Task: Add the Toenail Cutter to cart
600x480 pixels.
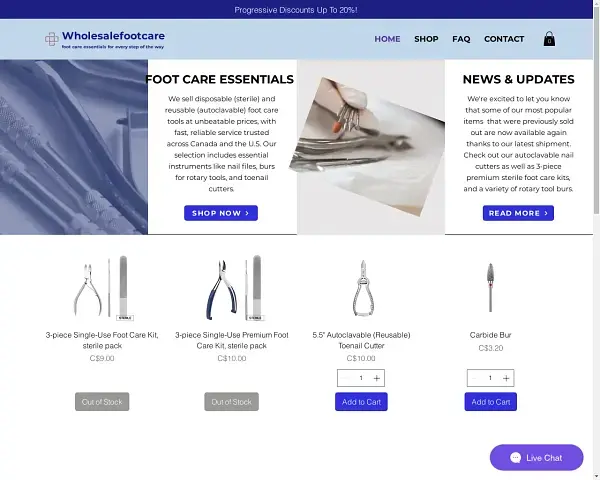Action: tap(361, 402)
